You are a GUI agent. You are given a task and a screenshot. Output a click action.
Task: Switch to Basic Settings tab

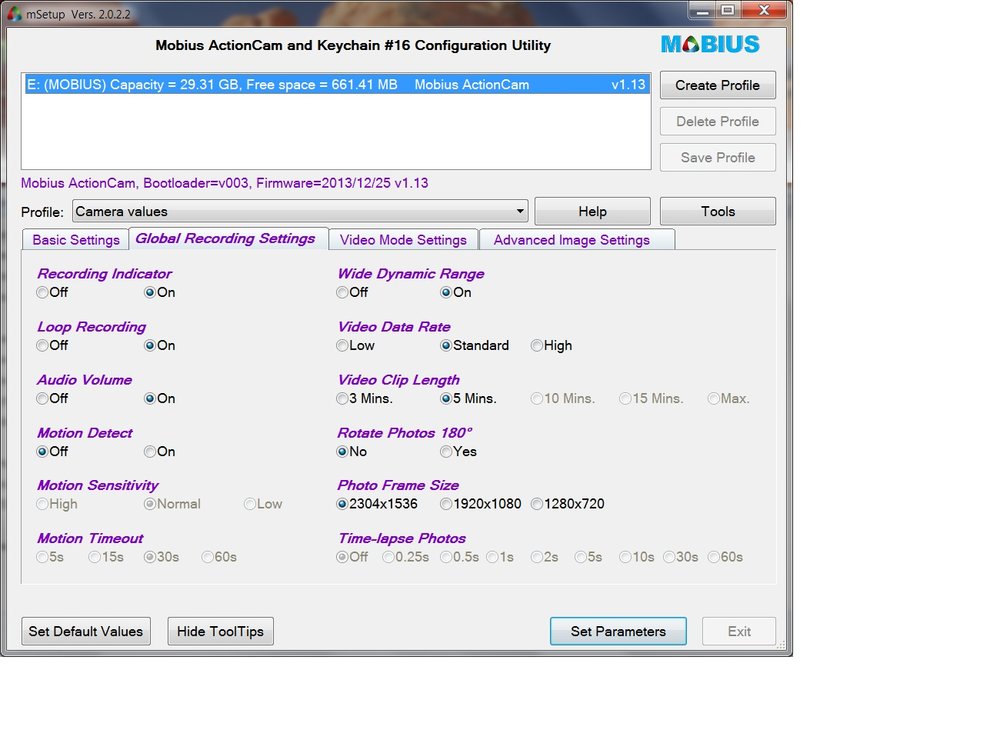(76, 240)
